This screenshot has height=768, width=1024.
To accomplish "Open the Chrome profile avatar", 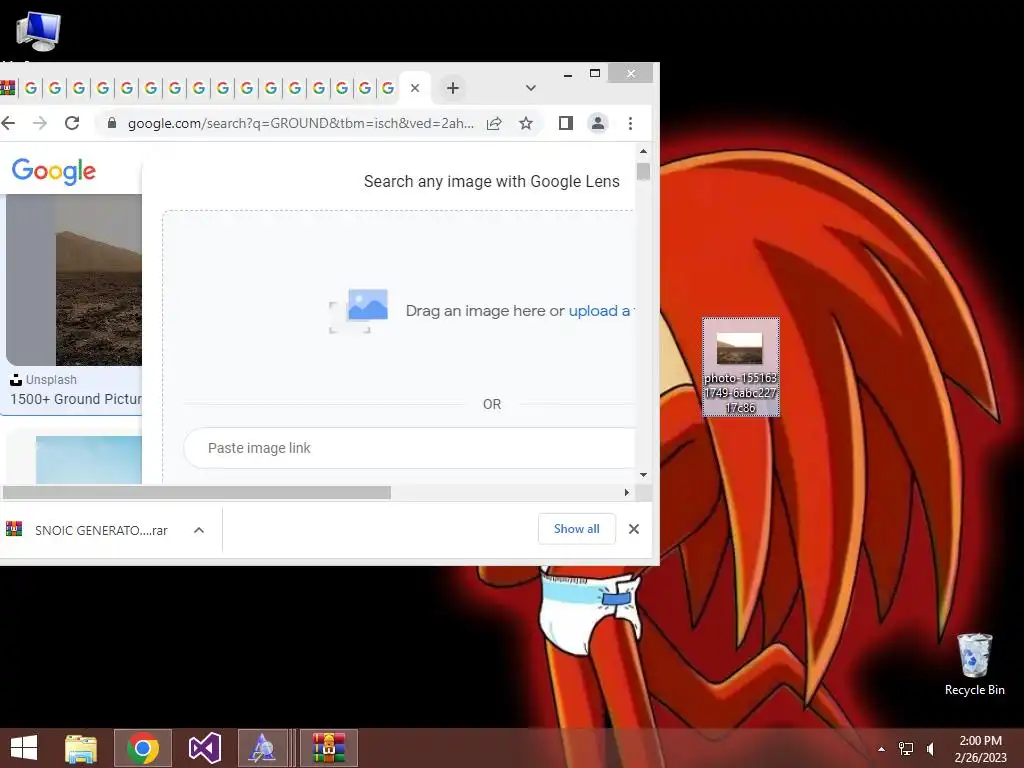I will 598,123.
